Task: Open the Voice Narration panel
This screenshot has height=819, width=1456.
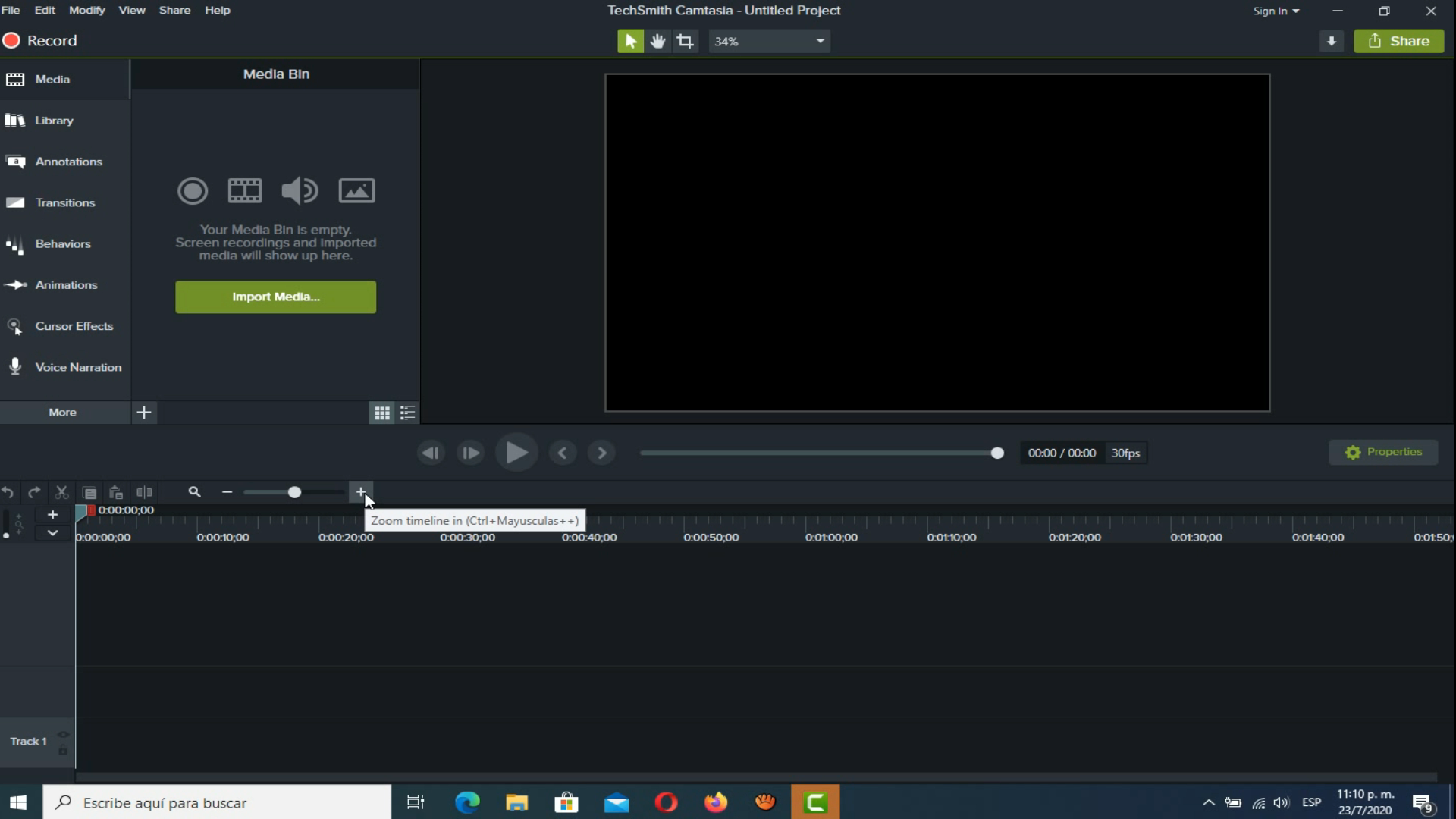Action: click(64, 367)
